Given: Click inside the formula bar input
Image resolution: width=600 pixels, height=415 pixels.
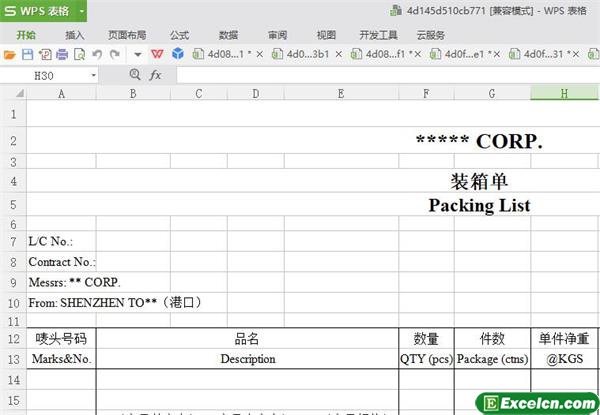Looking at the screenshot, I should tap(388, 75).
